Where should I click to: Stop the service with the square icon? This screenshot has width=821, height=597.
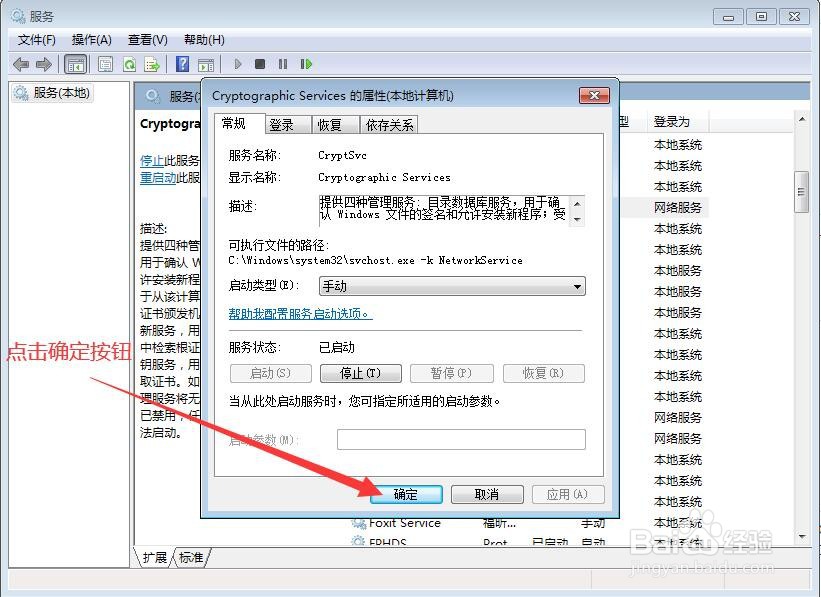point(260,64)
